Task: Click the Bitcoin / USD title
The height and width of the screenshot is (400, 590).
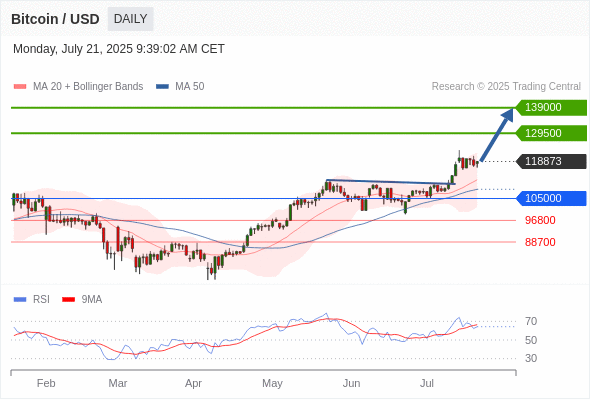Action: [x=55, y=19]
